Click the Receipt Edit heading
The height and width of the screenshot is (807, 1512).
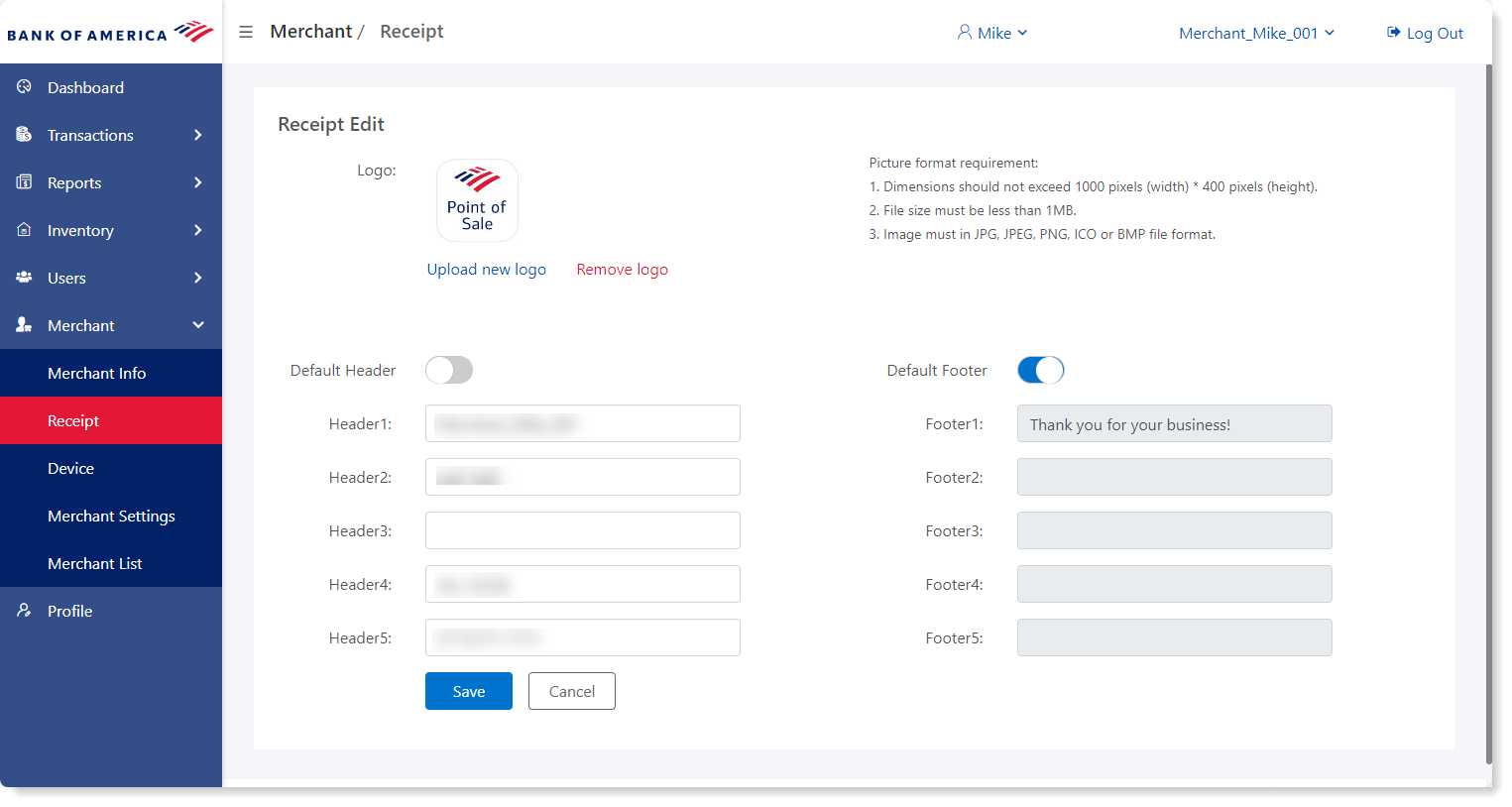(331, 124)
